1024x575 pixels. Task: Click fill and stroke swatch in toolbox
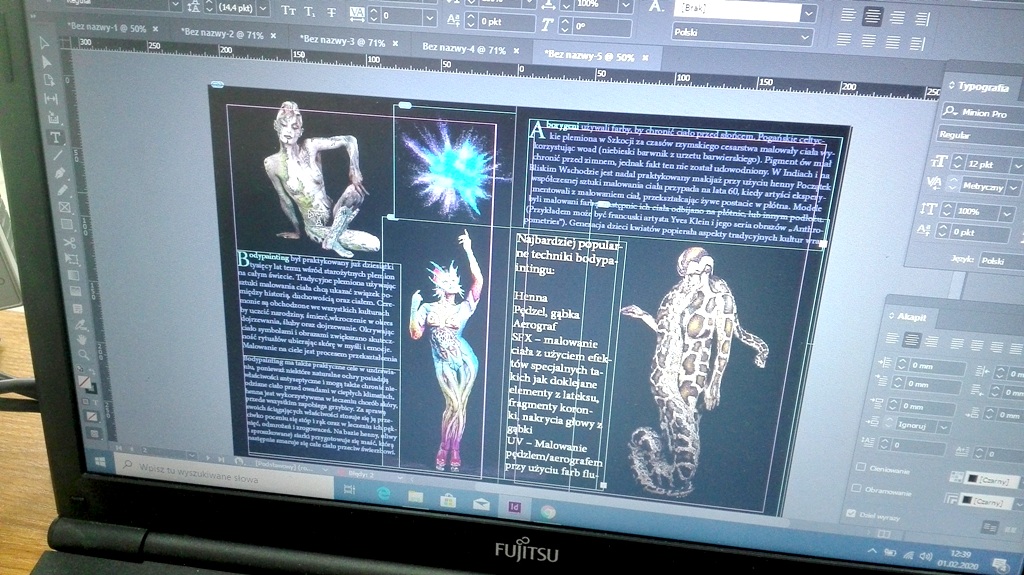[x=86, y=384]
